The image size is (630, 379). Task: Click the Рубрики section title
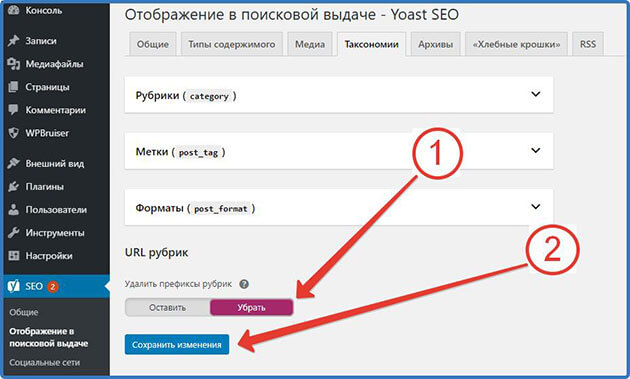point(157,96)
